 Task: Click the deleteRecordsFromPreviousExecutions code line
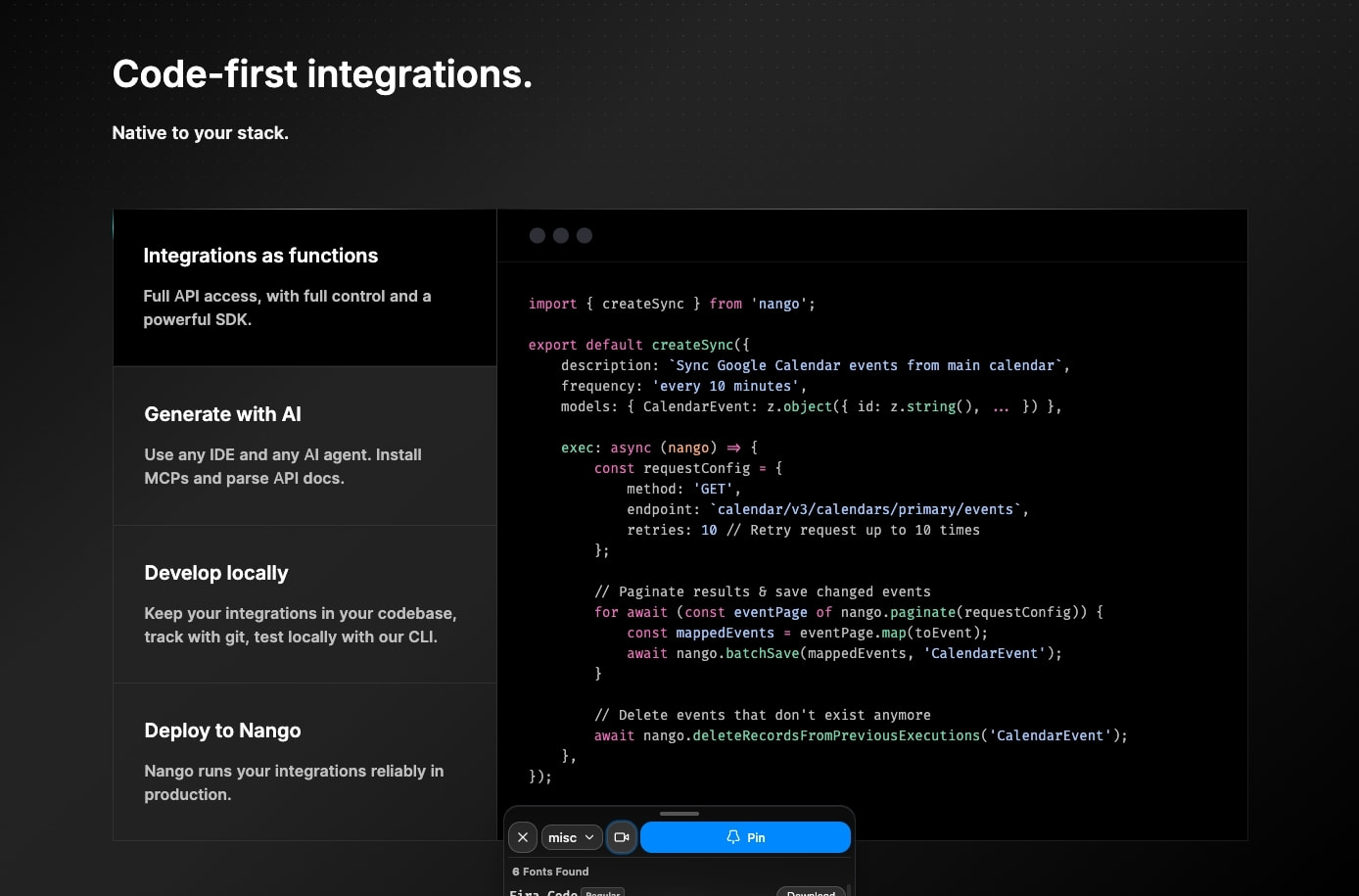(x=861, y=735)
